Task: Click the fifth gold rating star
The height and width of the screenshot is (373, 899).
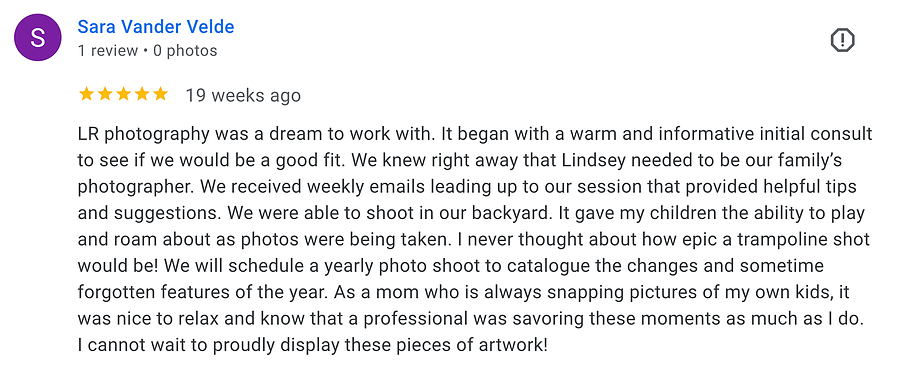Action: [161, 94]
